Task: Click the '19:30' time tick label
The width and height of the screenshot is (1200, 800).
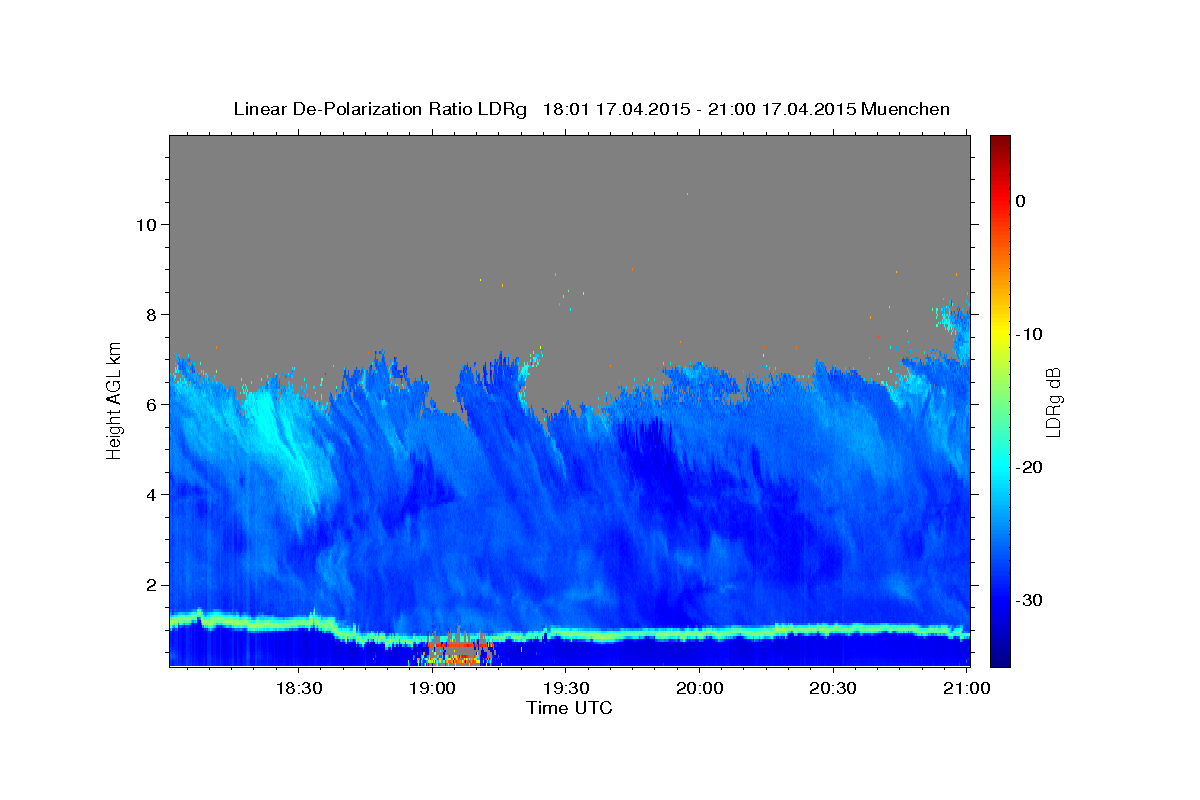Action: [565, 688]
